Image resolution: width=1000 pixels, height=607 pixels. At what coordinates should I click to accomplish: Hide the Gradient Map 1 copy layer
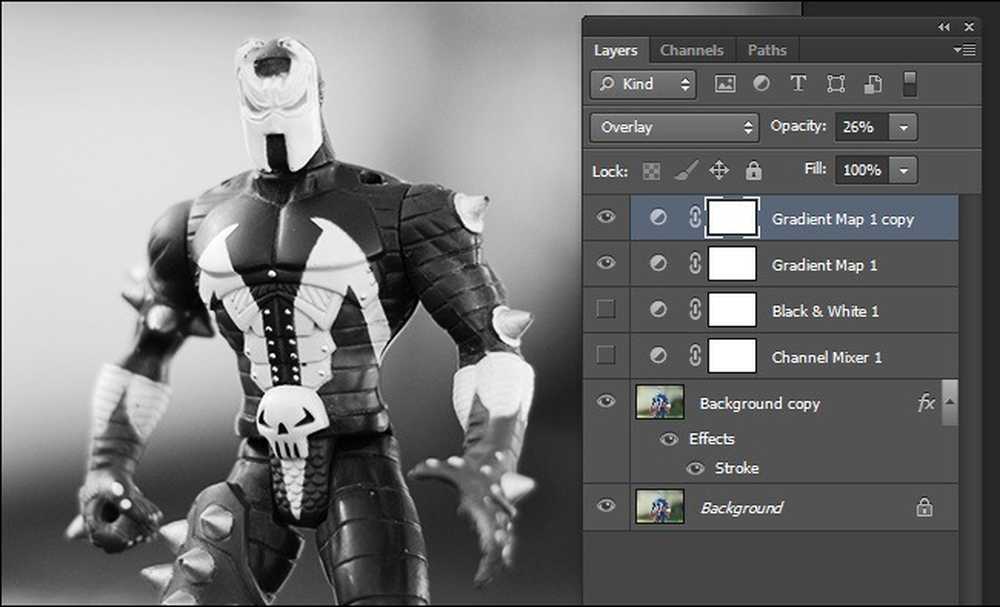[x=606, y=217]
